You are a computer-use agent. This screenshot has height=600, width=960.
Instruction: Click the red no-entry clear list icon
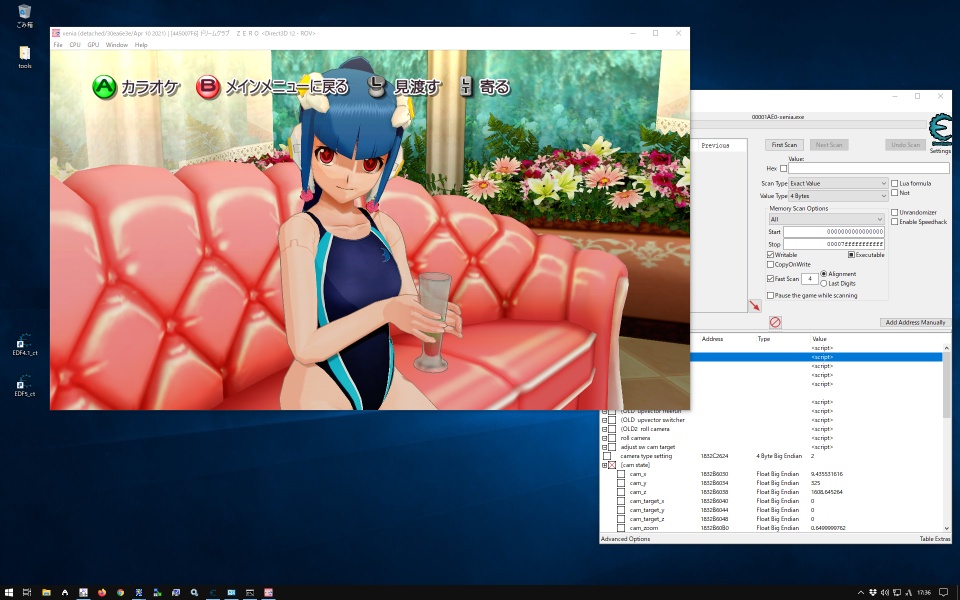[775, 322]
